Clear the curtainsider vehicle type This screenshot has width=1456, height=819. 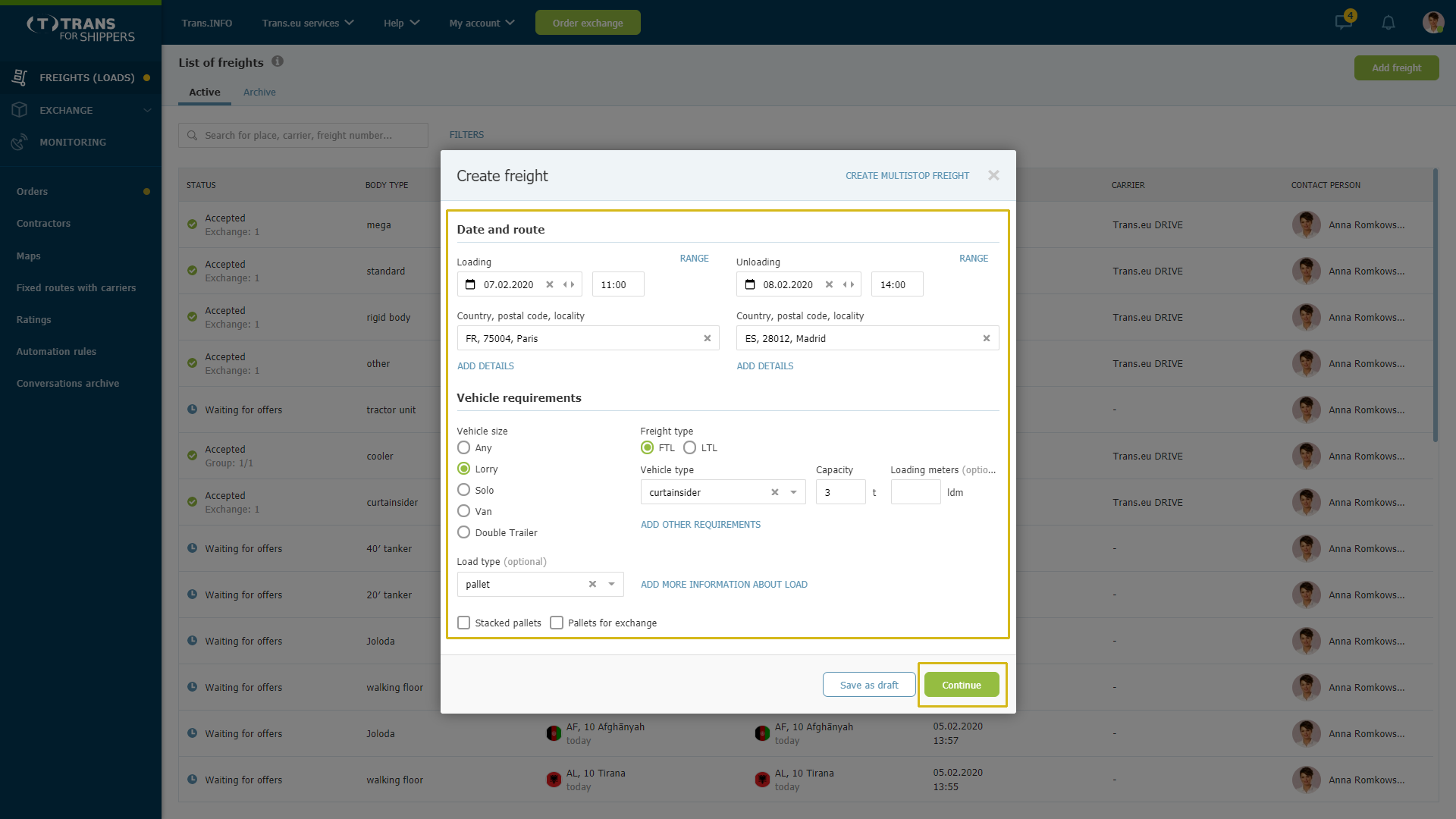(775, 492)
